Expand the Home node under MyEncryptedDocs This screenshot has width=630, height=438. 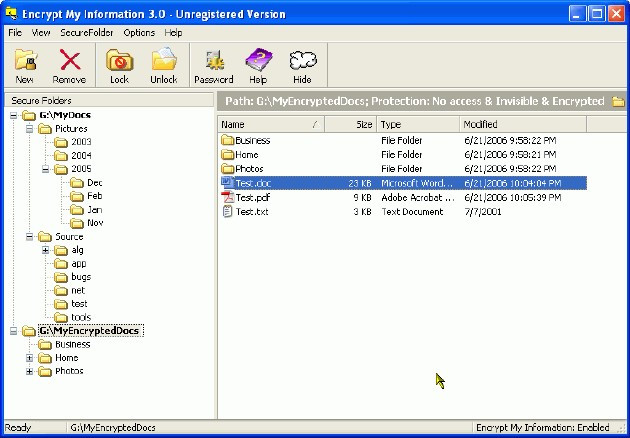click(29, 358)
